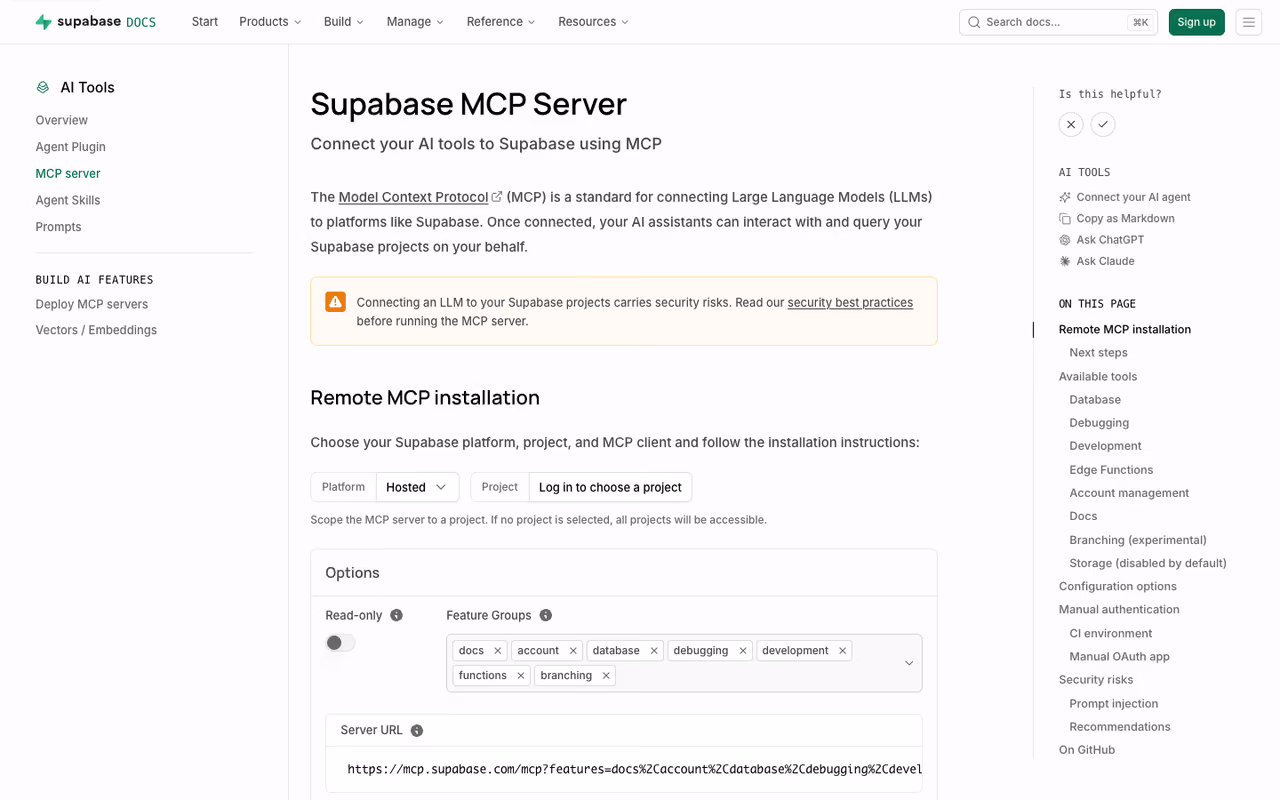Open Agent Skills in the sidebar

coord(68,200)
